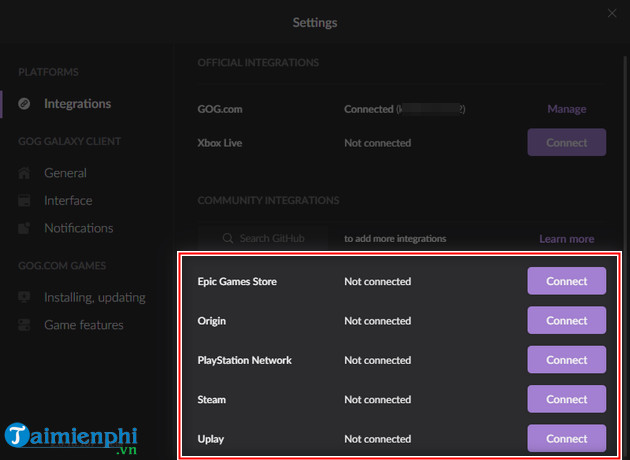Click the Search GitHub field

(263, 238)
